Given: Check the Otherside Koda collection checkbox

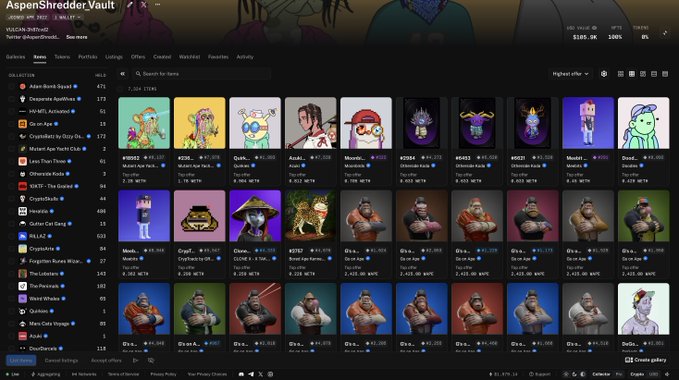Looking at the screenshot, I should [x=11, y=174].
